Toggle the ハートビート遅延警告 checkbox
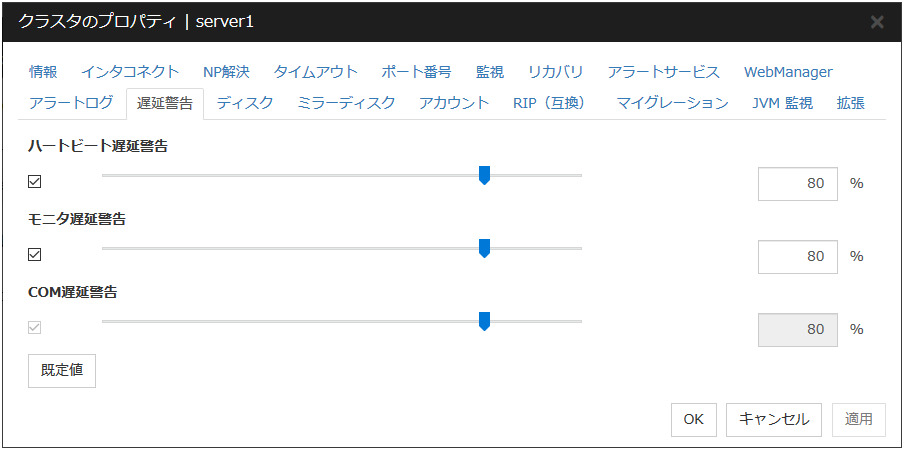Image resolution: width=904 pixels, height=450 pixels. tap(35, 182)
